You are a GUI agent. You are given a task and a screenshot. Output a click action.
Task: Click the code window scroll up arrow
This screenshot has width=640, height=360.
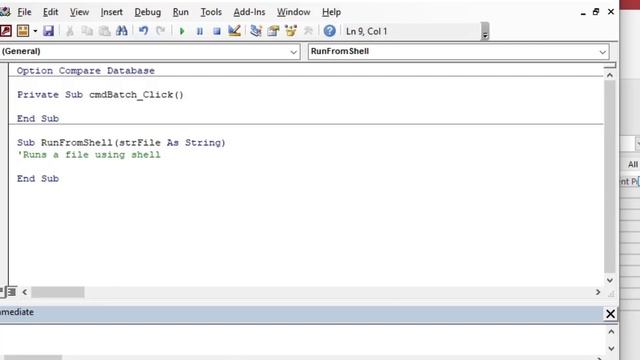pyautogui.click(x=610, y=75)
